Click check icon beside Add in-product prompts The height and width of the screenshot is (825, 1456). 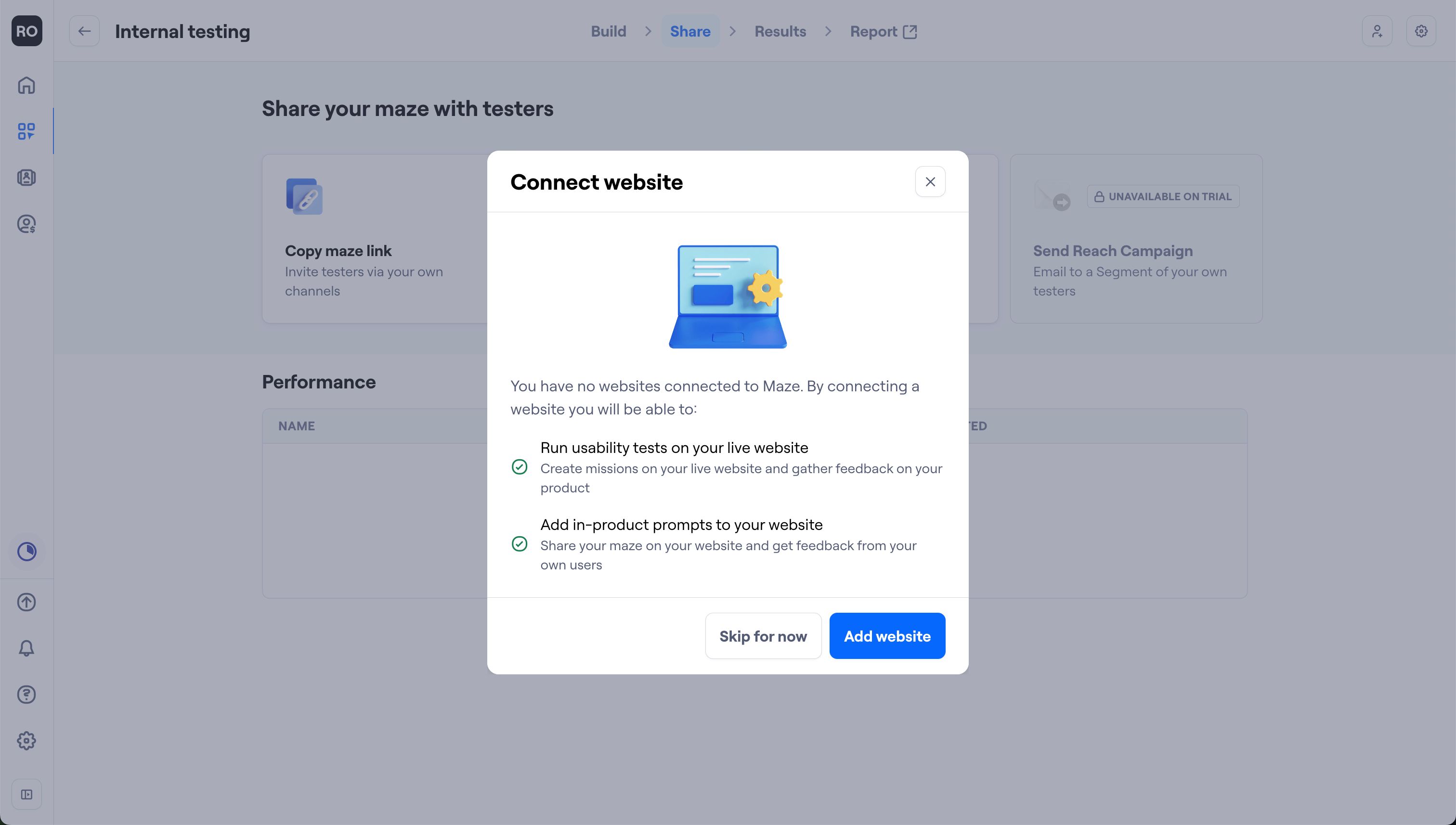pos(519,544)
